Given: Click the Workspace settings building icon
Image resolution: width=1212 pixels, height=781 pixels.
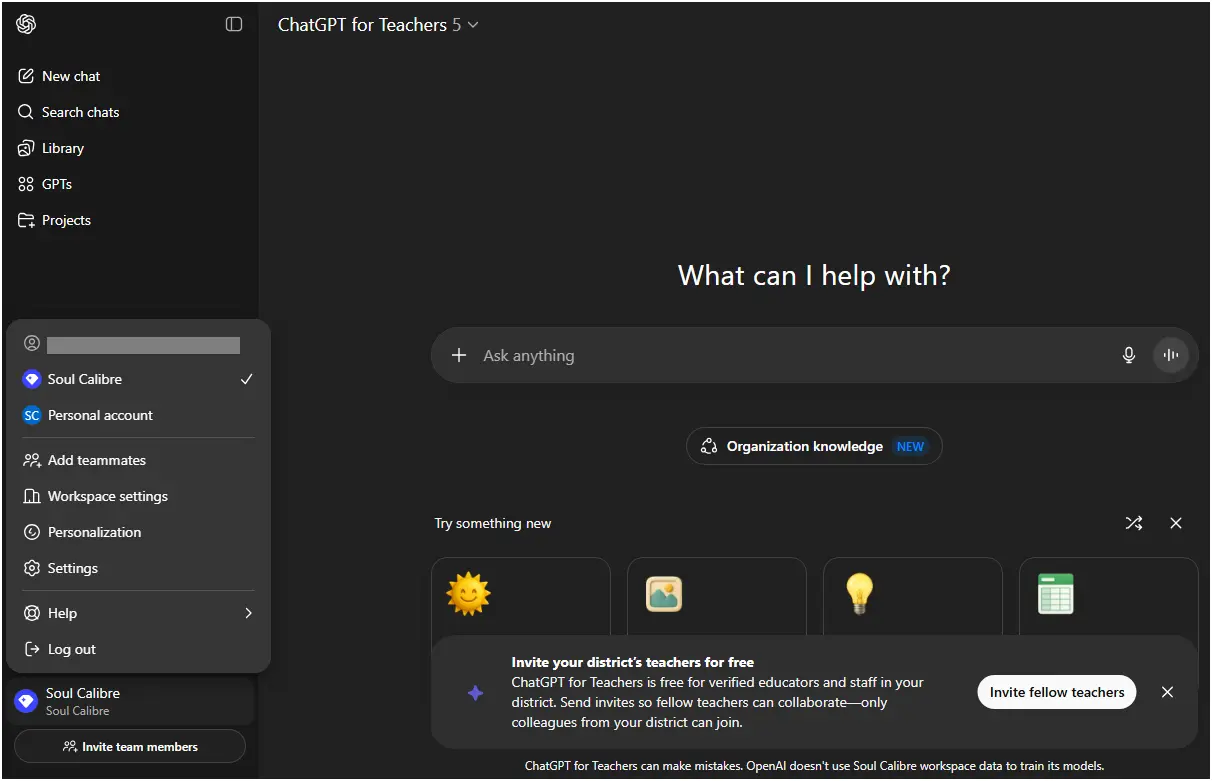Looking at the screenshot, I should point(32,496).
